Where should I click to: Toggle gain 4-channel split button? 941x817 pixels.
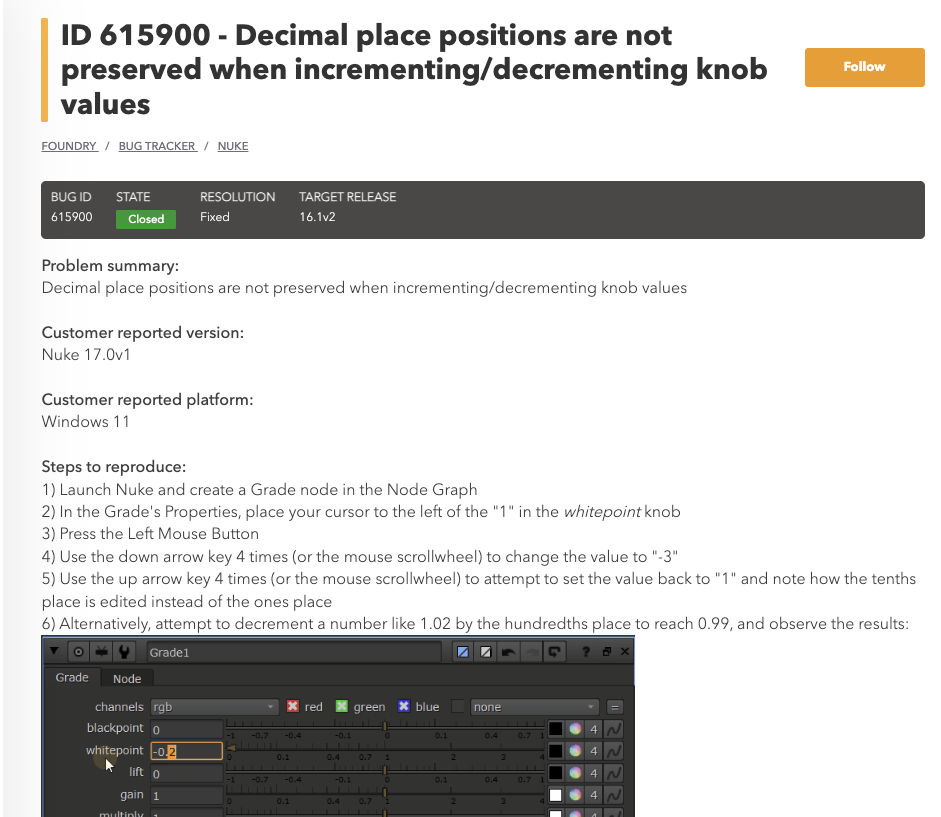[x=594, y=795]
